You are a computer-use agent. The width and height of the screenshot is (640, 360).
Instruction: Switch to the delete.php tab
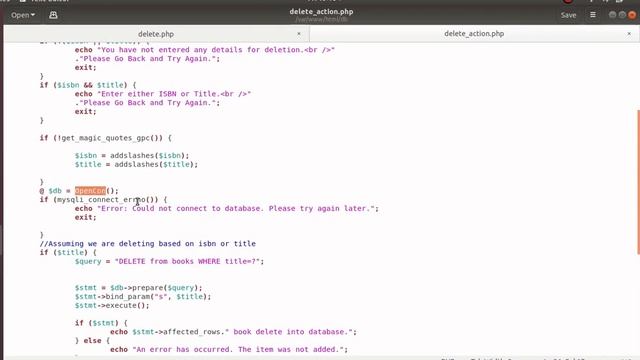156,34
